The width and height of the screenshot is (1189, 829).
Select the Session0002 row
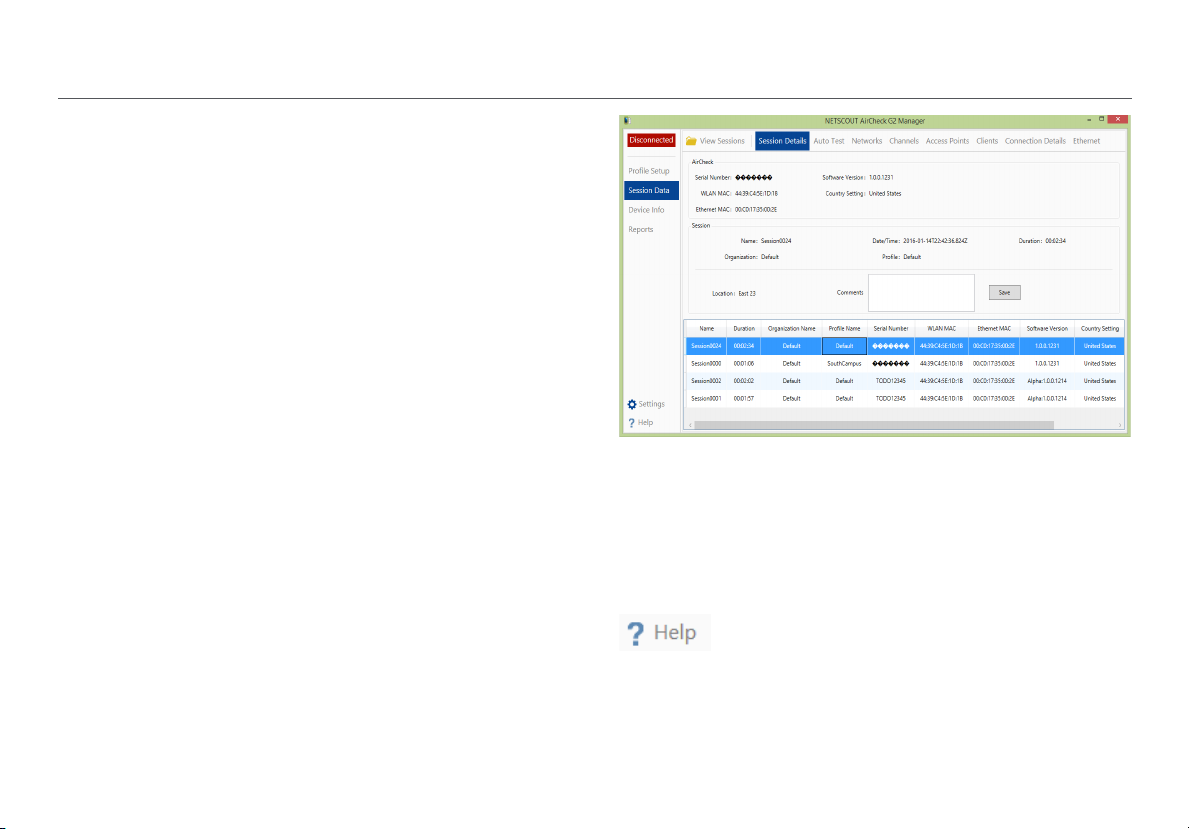905,382
